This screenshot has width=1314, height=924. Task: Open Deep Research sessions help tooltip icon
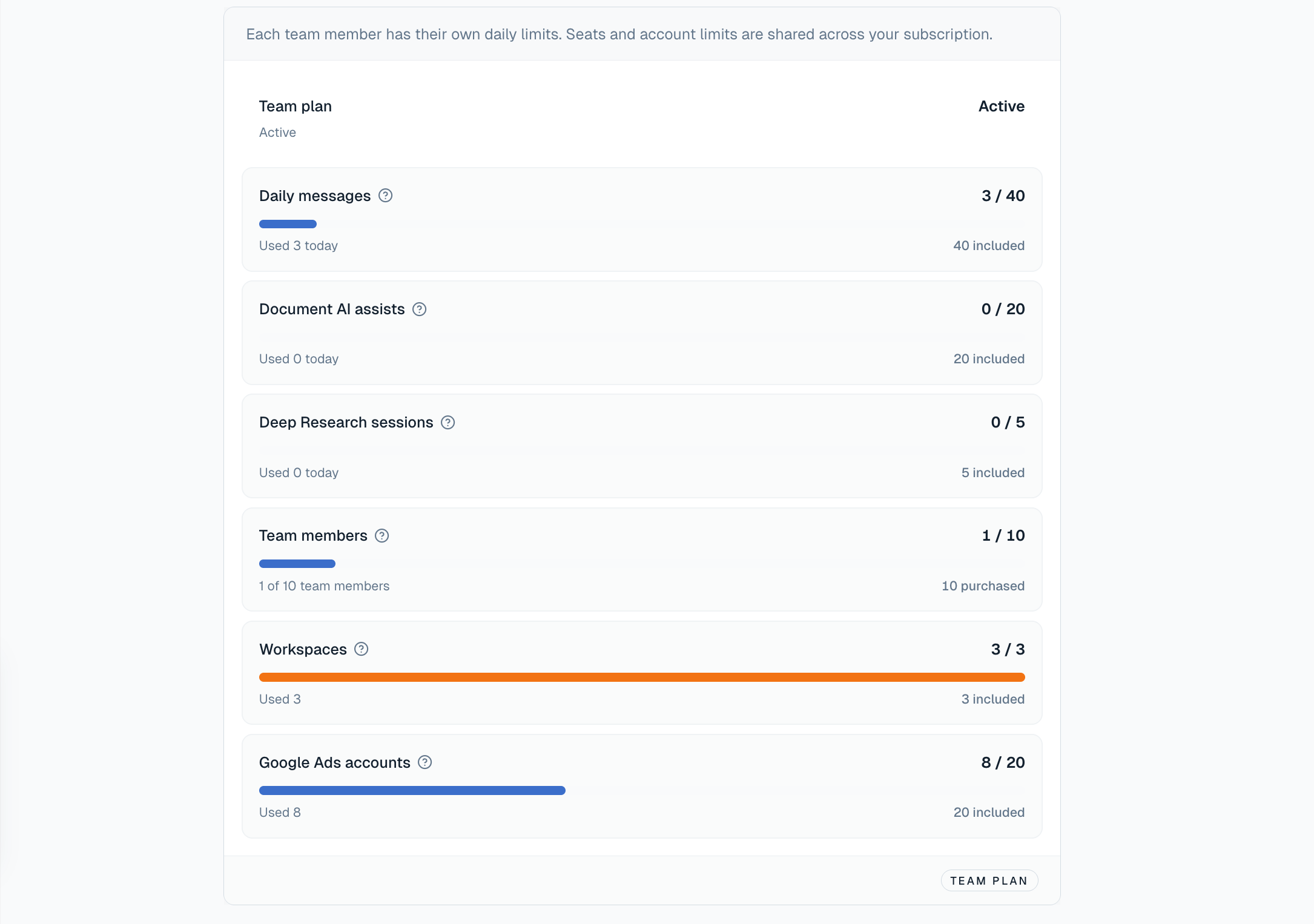[x=448, y=423]
